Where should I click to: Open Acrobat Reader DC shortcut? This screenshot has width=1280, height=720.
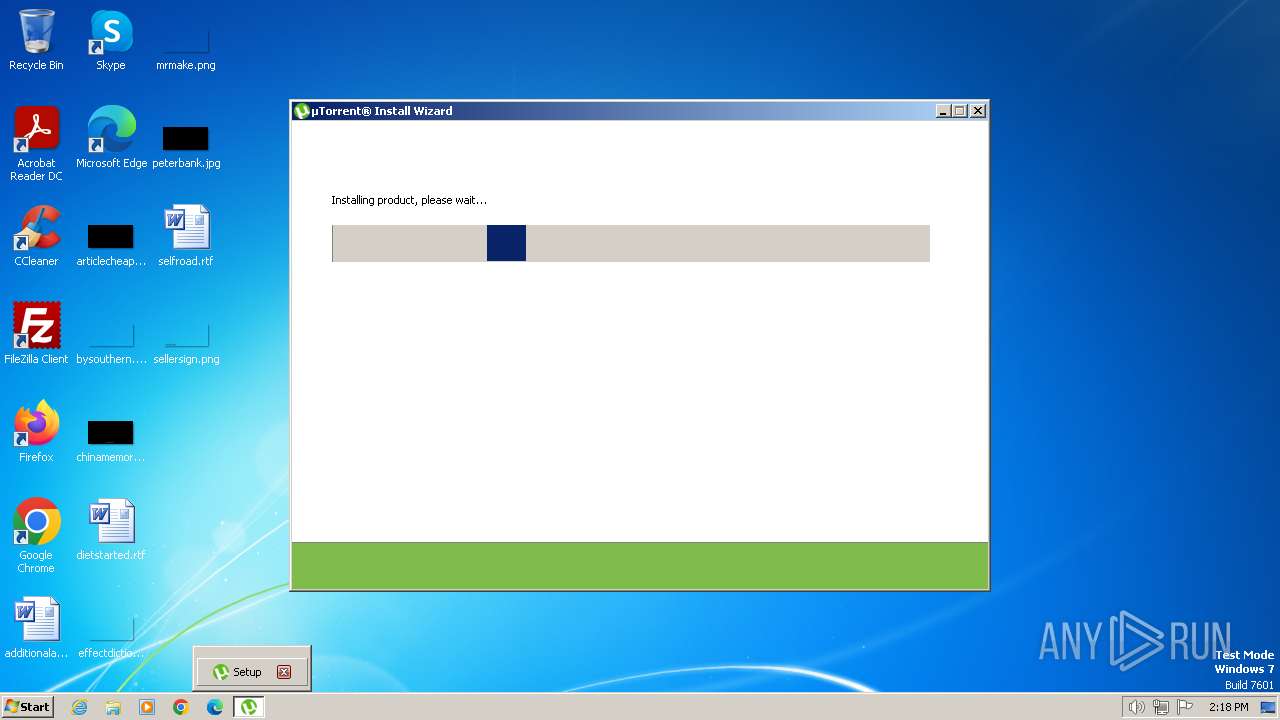[36, 144]
